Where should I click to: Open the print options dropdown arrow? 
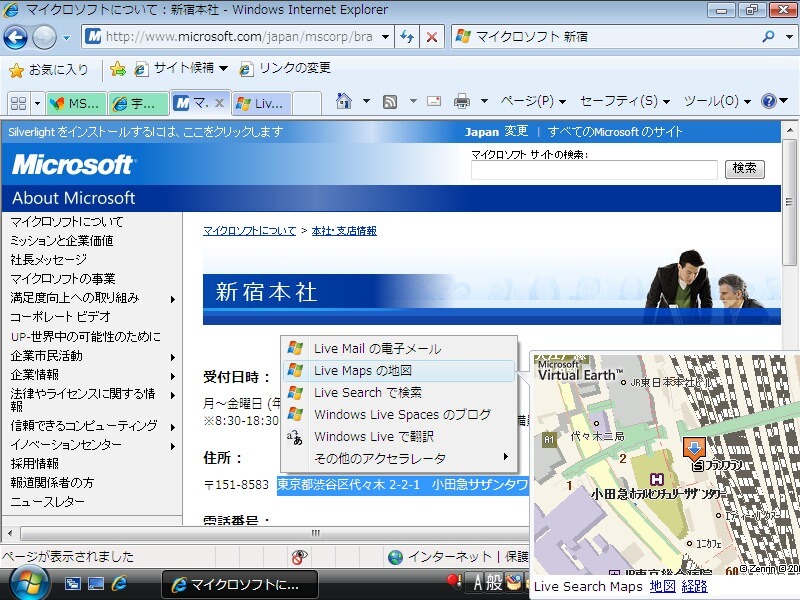(484, 101)
